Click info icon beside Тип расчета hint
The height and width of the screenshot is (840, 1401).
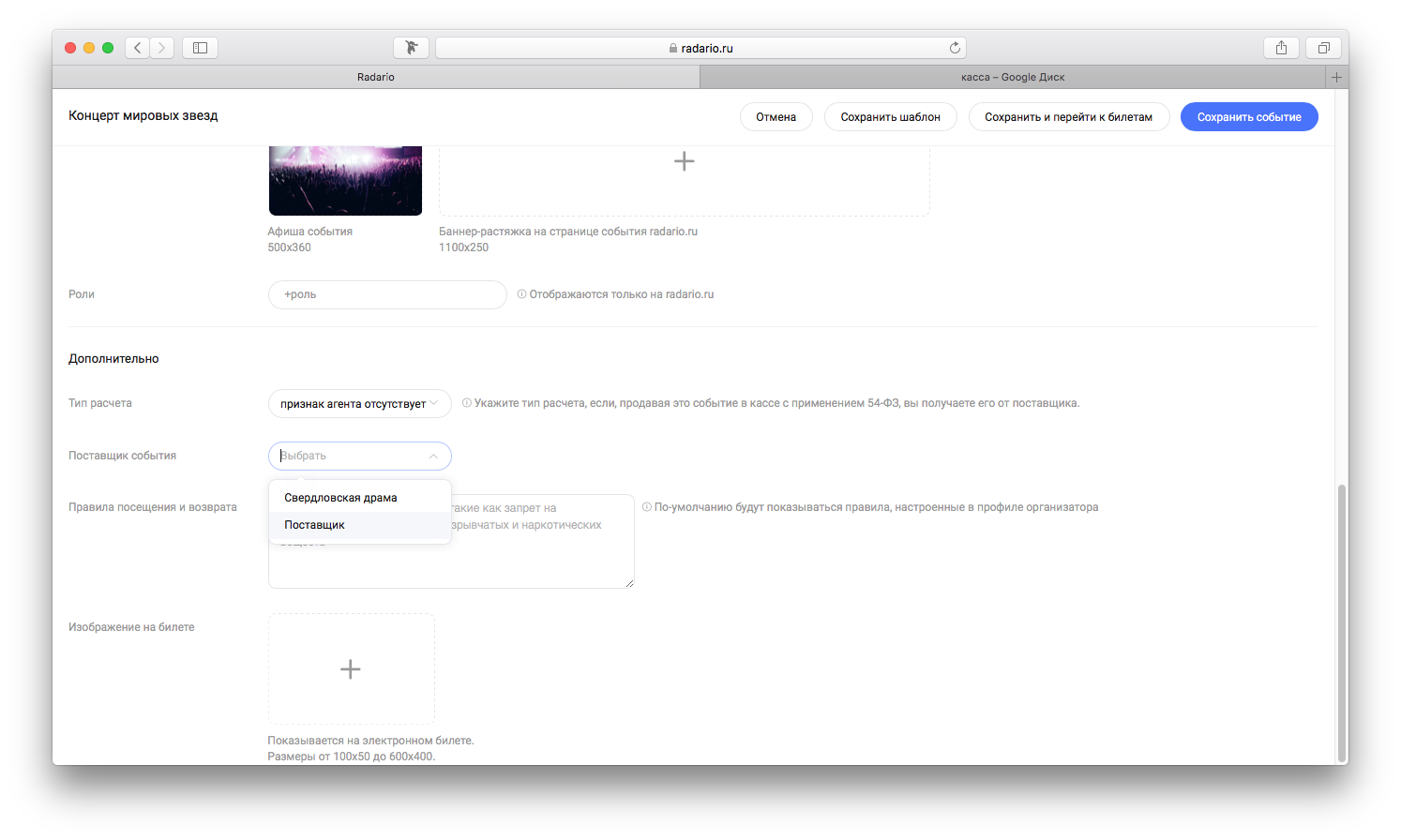point(466,403)
